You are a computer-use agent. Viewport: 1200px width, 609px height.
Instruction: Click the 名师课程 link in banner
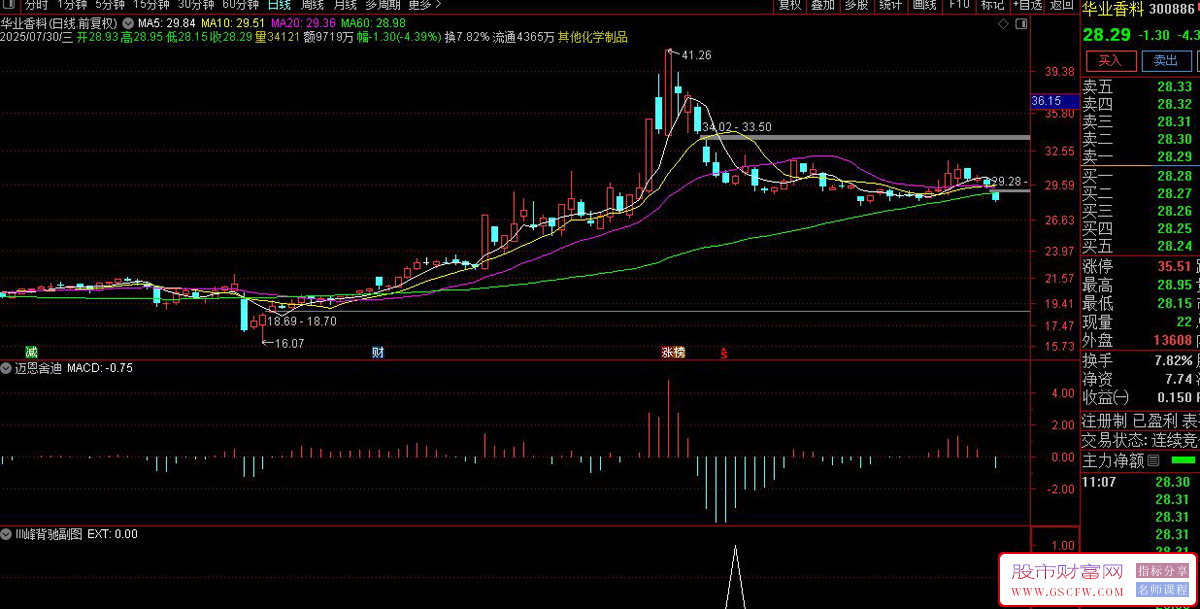coord(1162,589)
